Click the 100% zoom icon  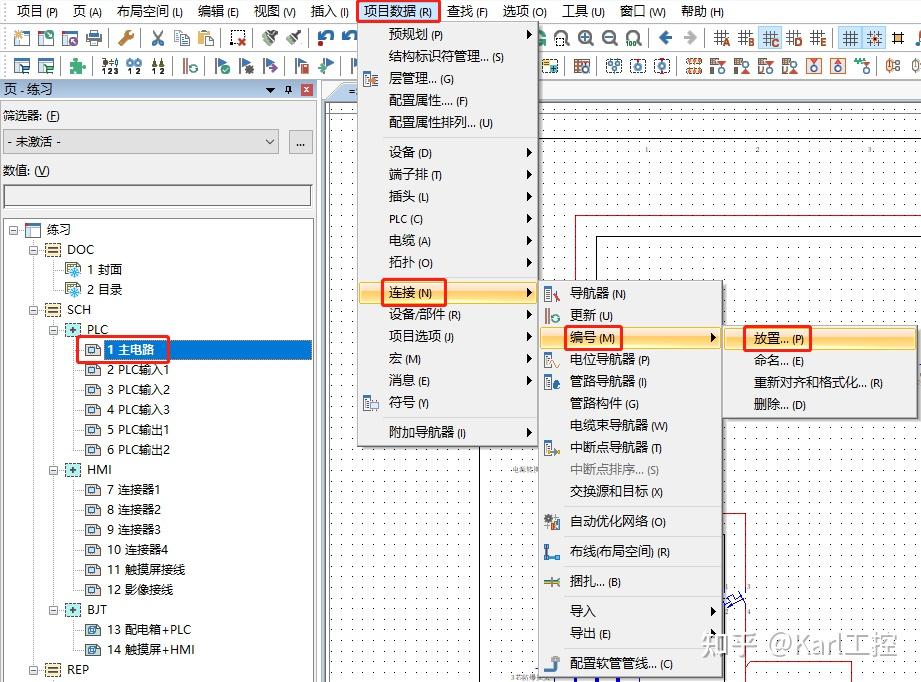(x=633, y=37)
